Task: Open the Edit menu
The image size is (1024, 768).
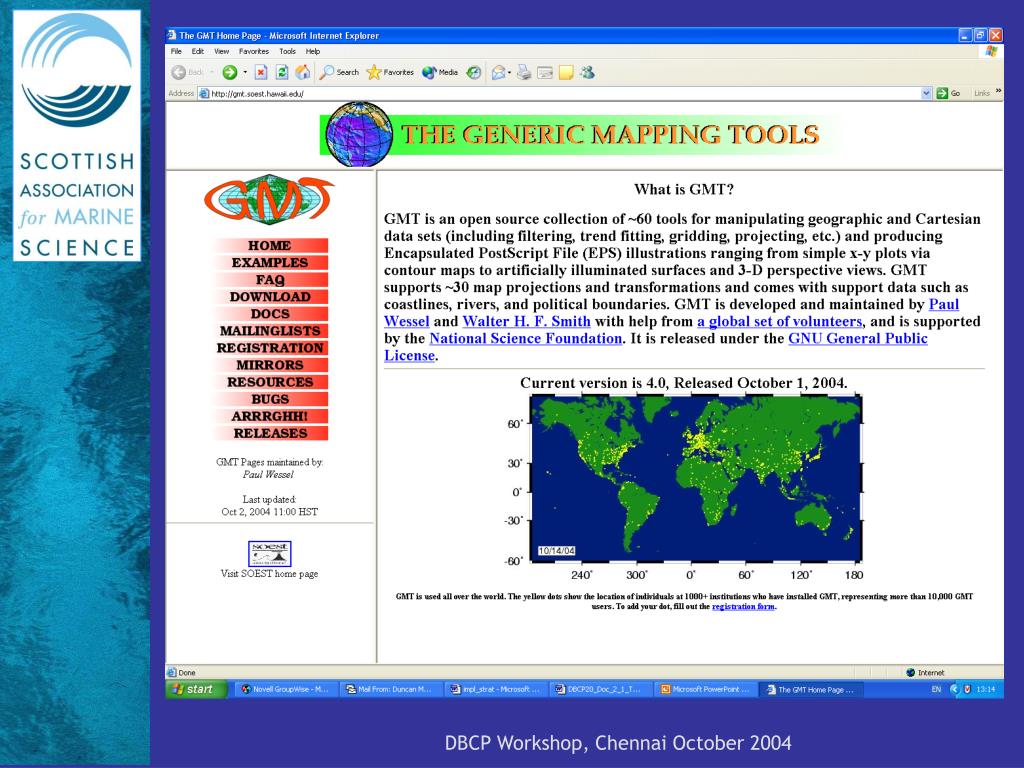Action: [x=198, y=51]
